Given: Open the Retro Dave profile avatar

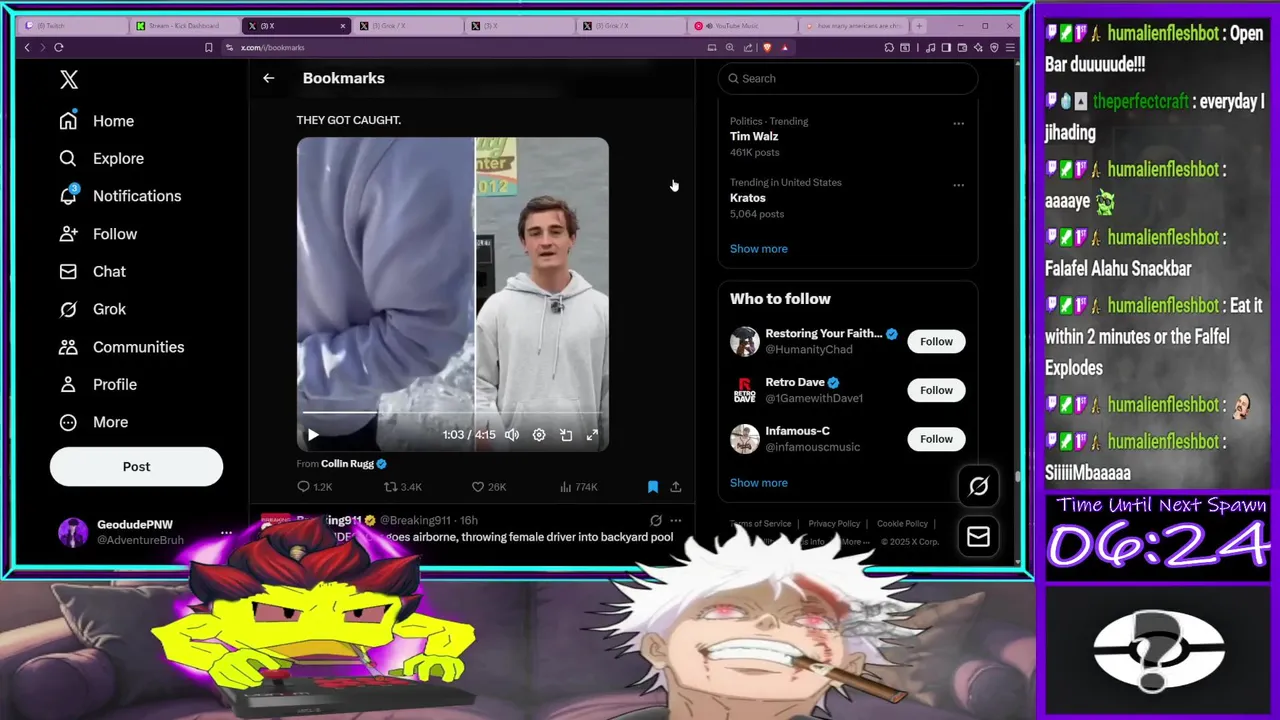Looking at the screenshot, I should click(744, 390).
